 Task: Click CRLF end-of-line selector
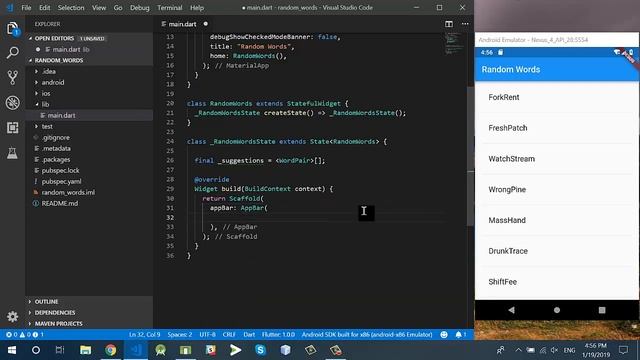[x=229, y=334]
